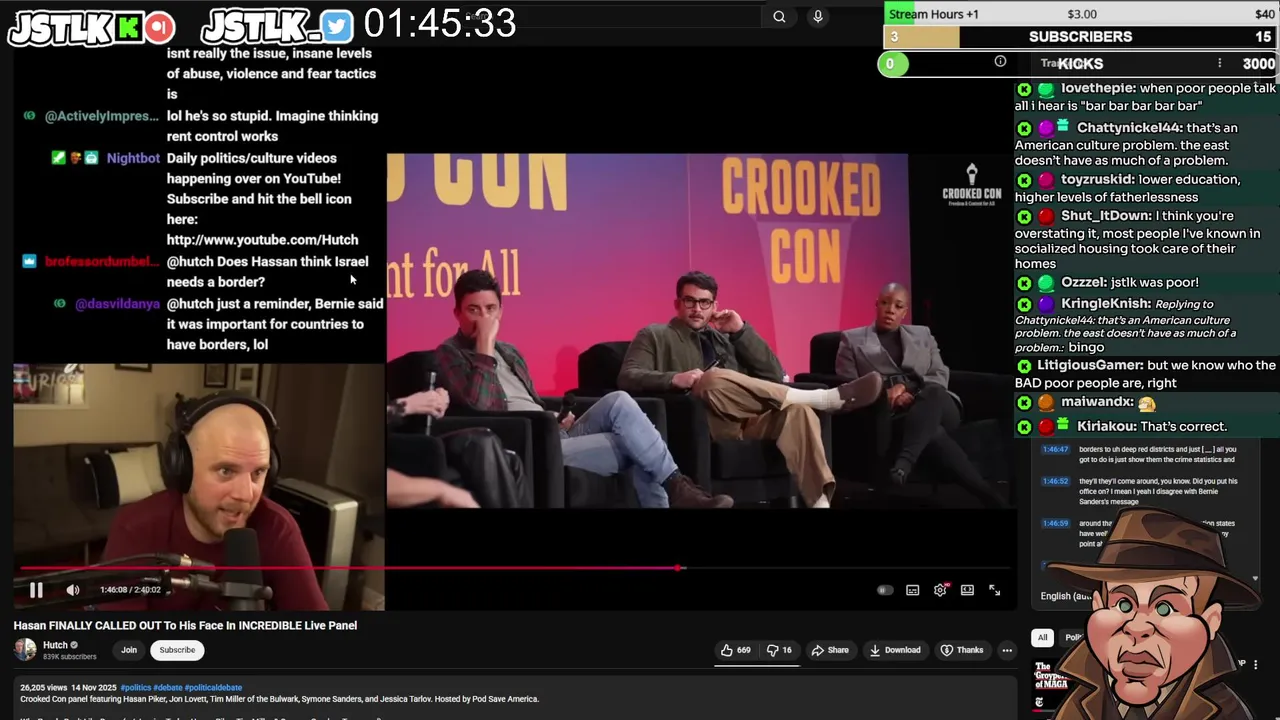
Task: Jump to transcript timestamp 1:46:47
Action: (x=1055, y=449)
